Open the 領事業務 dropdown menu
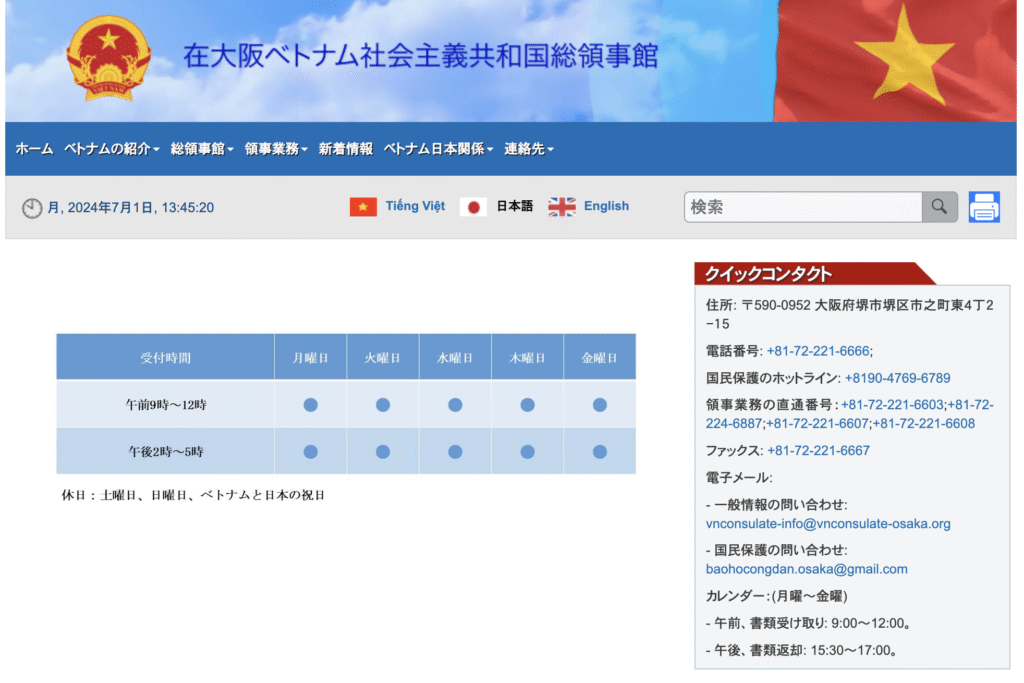Screen dimensions: 1024x683 pos(276,149)
